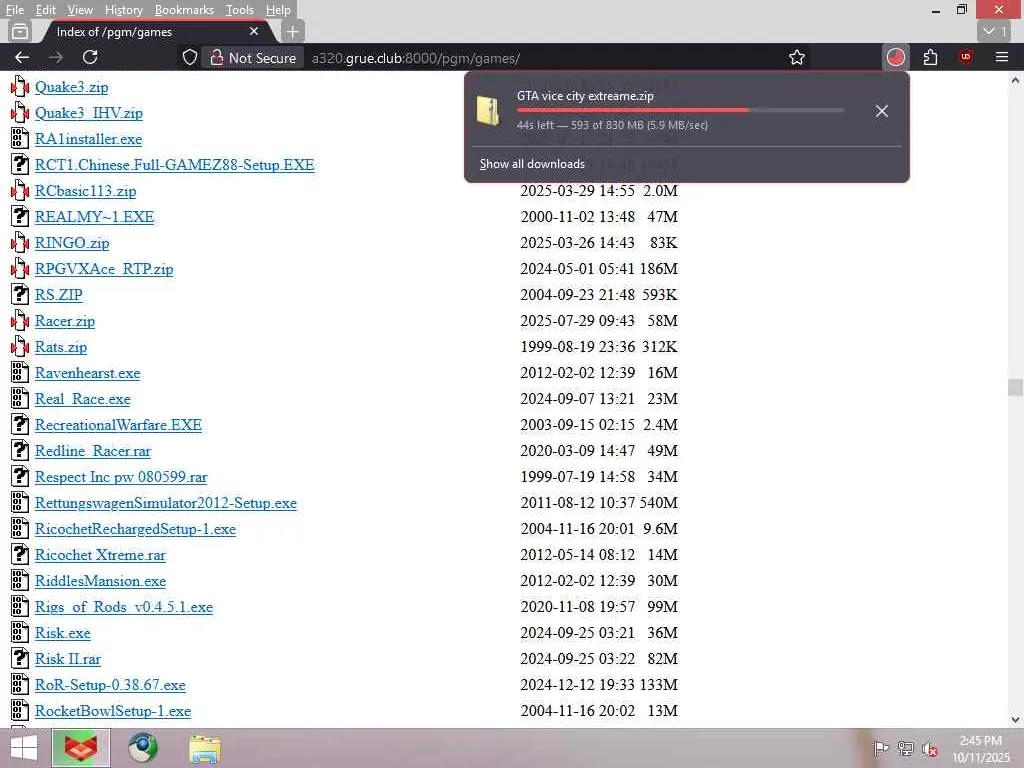The height and width of the screenshot is (768, 1024).
Task: Download Ricochet Xtreme.rar
Action: [101, 554]
